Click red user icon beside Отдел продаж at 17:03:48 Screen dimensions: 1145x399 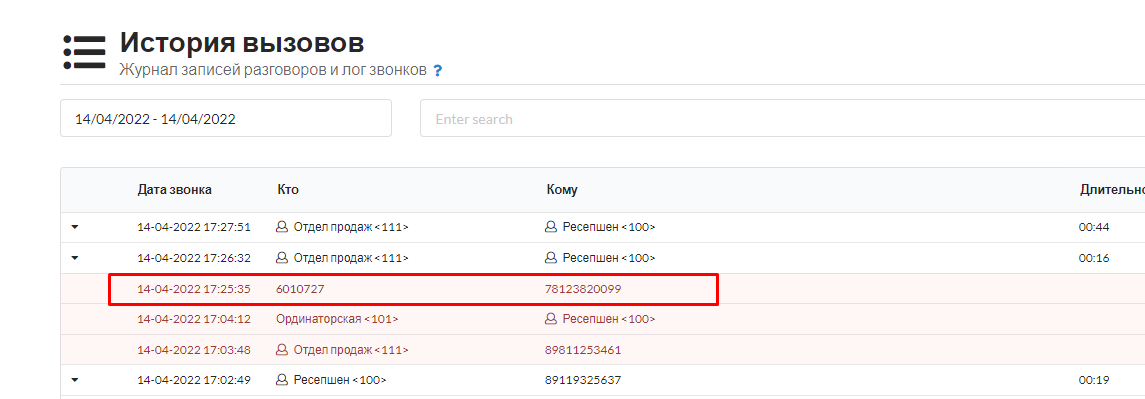[282, 350]
